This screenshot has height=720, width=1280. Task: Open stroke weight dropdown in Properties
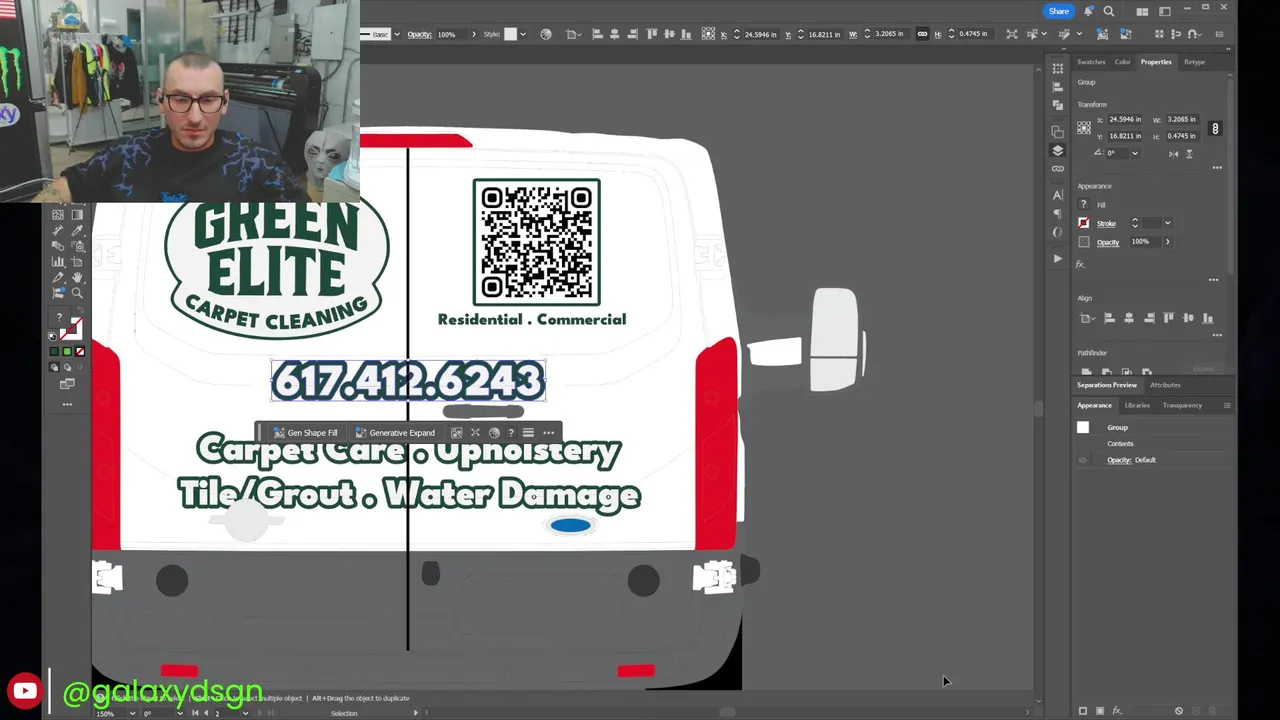click(1168, 223)
